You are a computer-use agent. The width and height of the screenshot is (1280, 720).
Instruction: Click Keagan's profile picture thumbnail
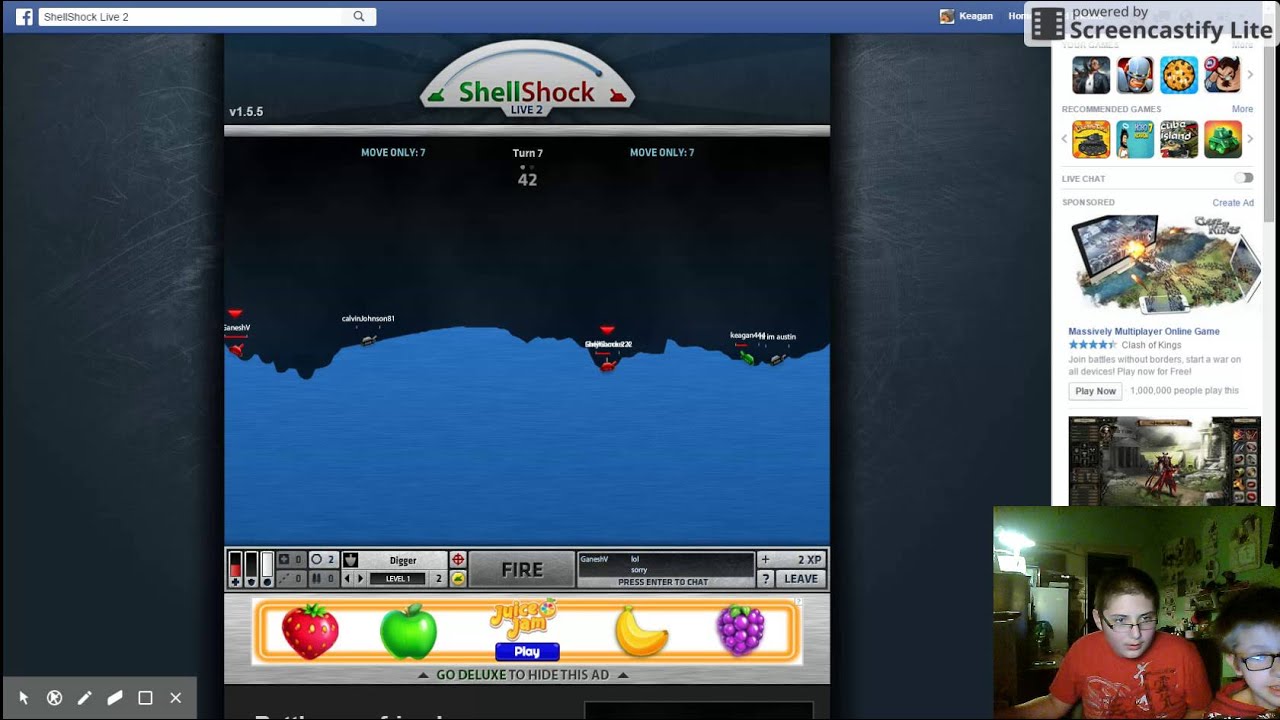[947, 16]
